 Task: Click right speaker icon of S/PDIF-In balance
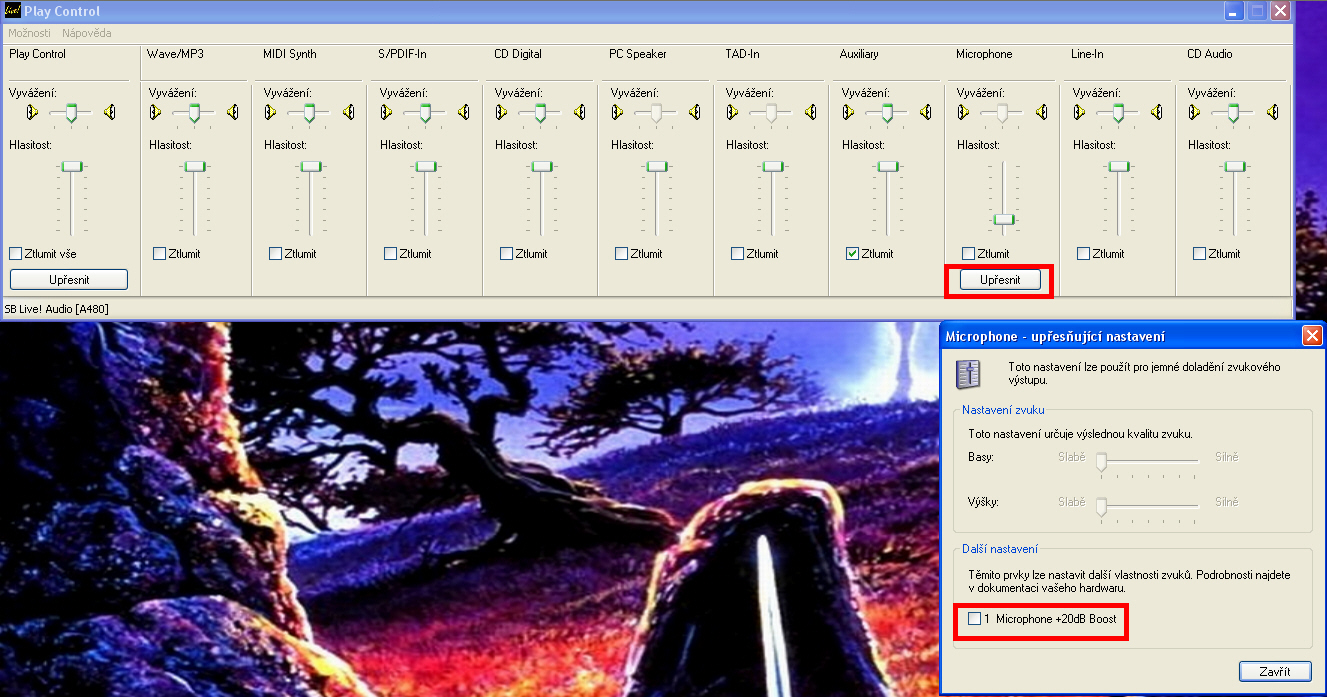[x=464, y=112]
